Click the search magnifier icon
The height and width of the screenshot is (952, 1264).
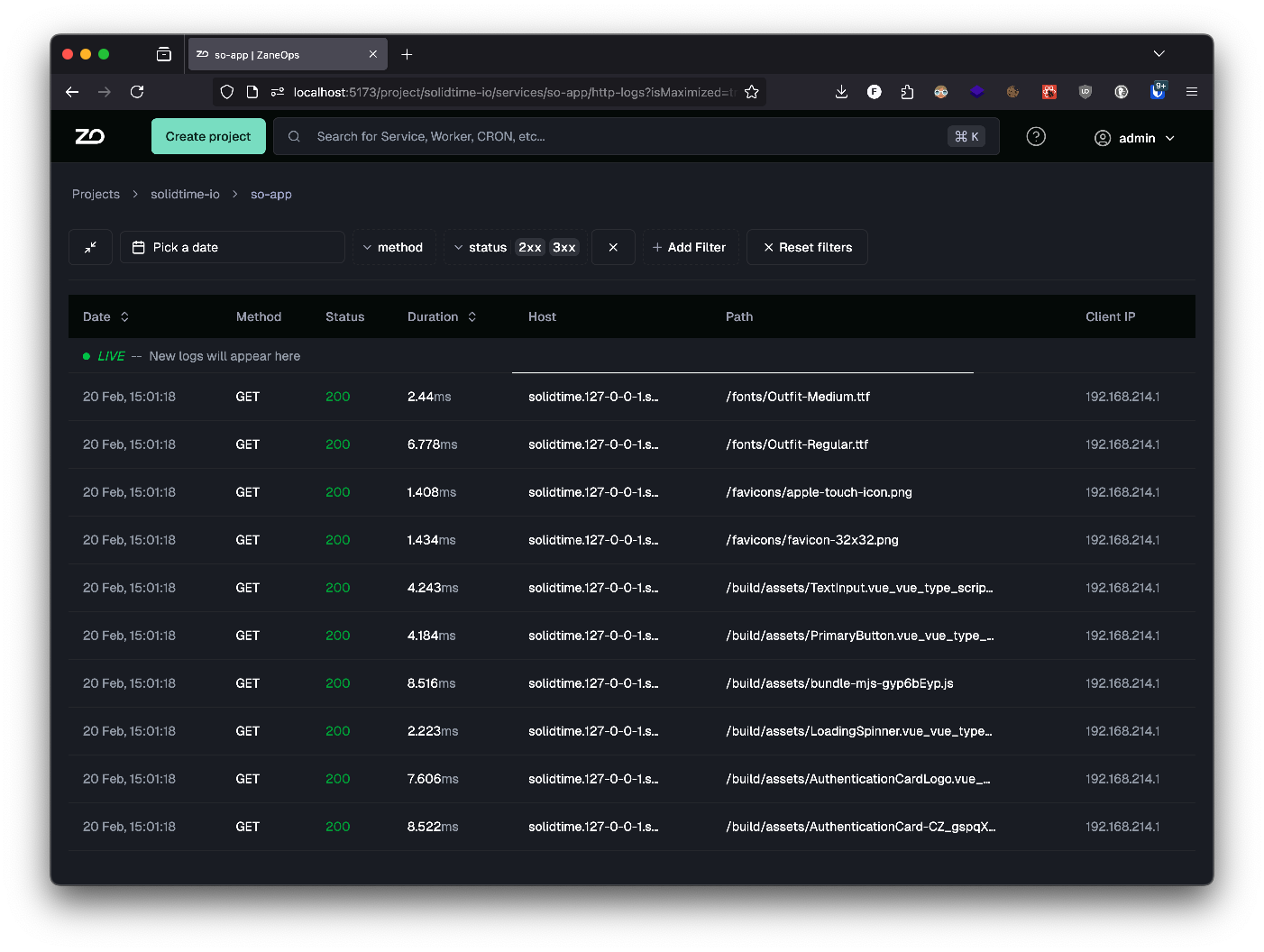tap(294, 136)
